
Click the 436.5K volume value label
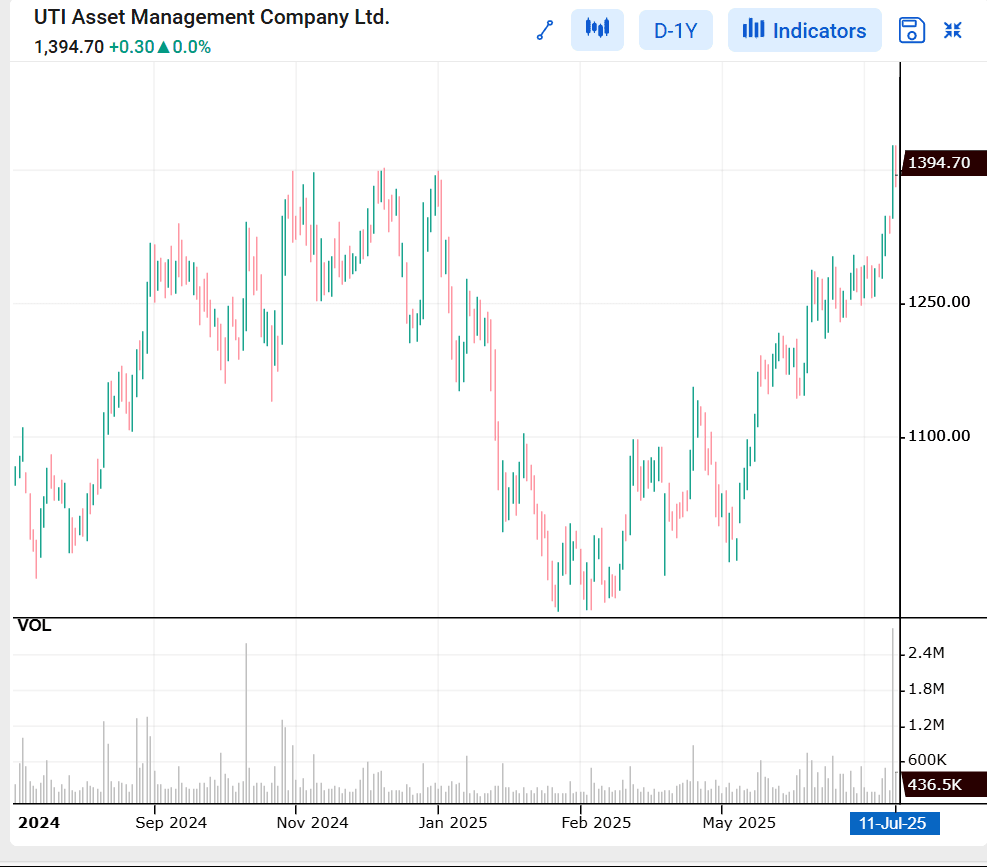(944, 785)
